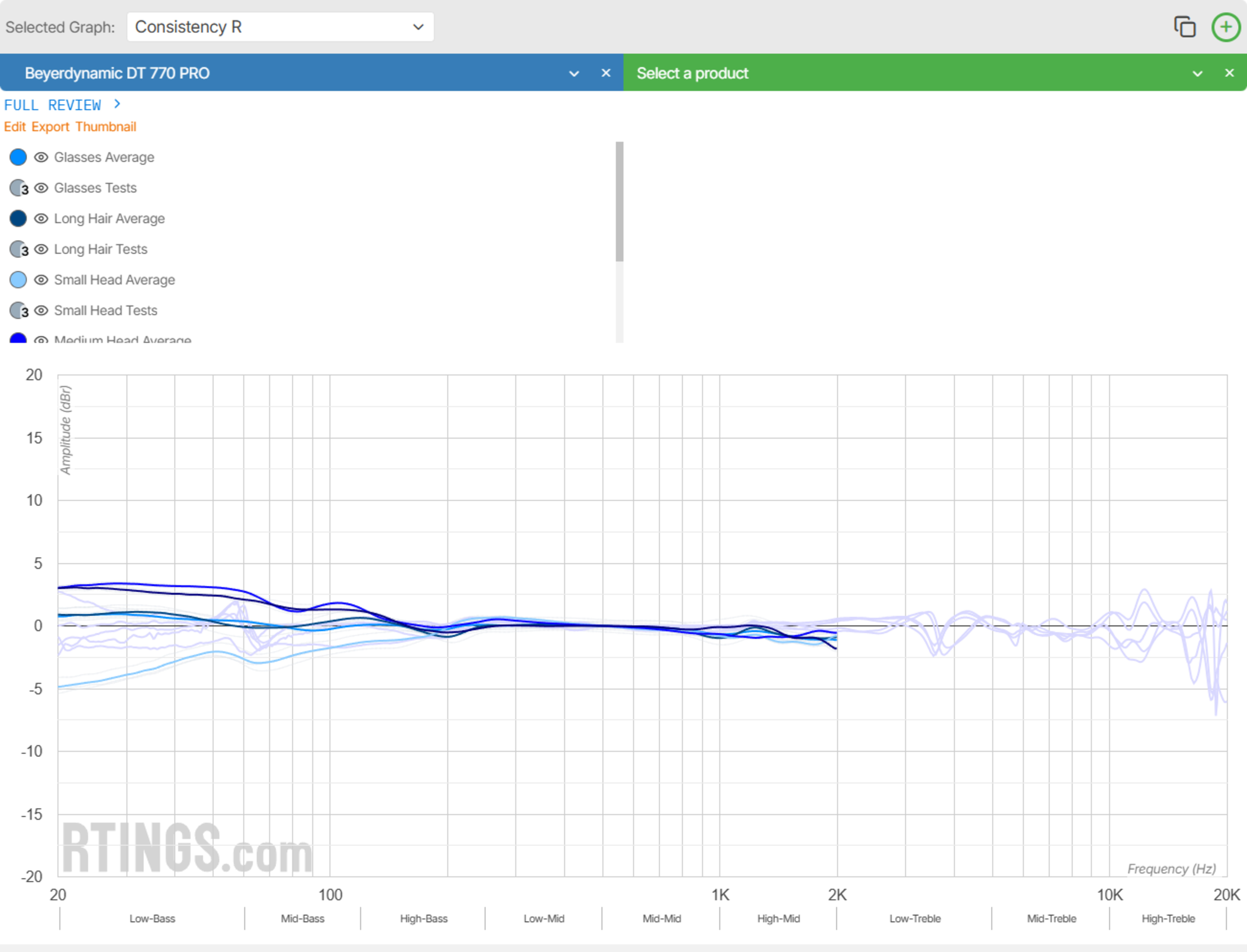This screenshot has height=952, width=1247.
Task: Toggle visibility of Long Hair Average
Action: point(41,218)
